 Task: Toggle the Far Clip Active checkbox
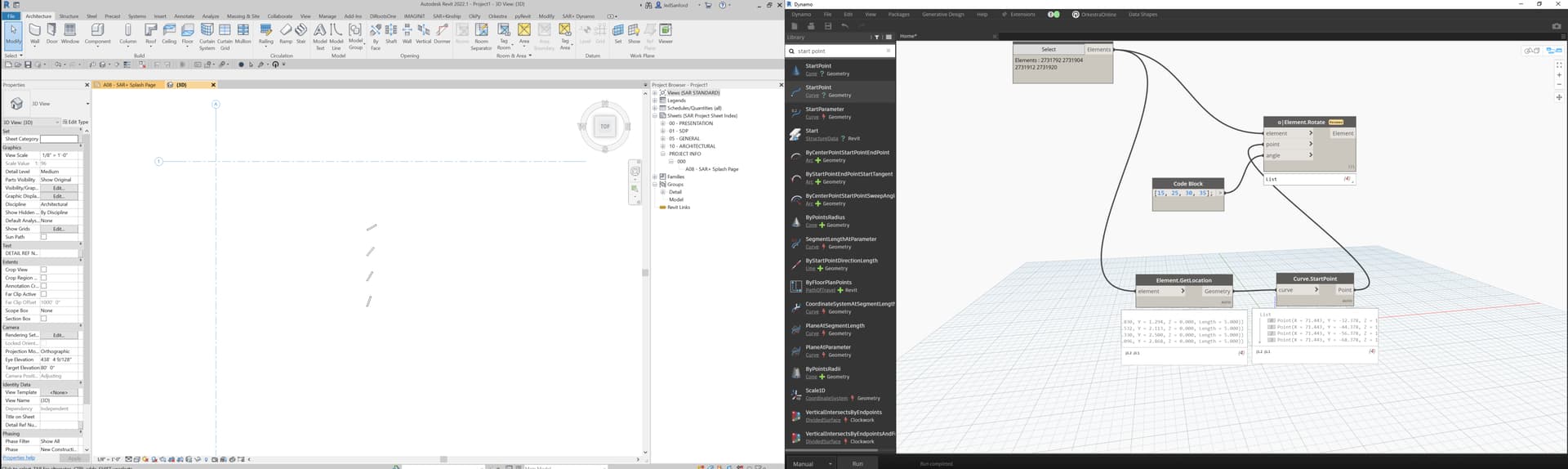click(44, 294)
